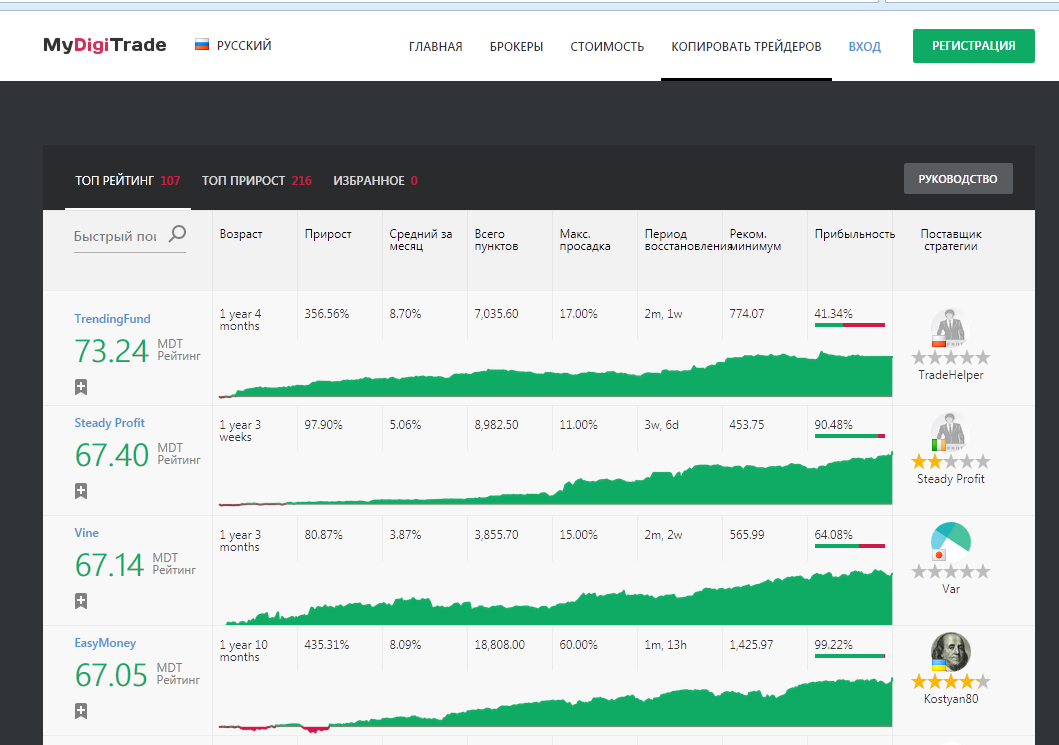This screenshot has width=1059, height=745.
Task: Click Steady Profit provider star rating
Action: point(950,461)
